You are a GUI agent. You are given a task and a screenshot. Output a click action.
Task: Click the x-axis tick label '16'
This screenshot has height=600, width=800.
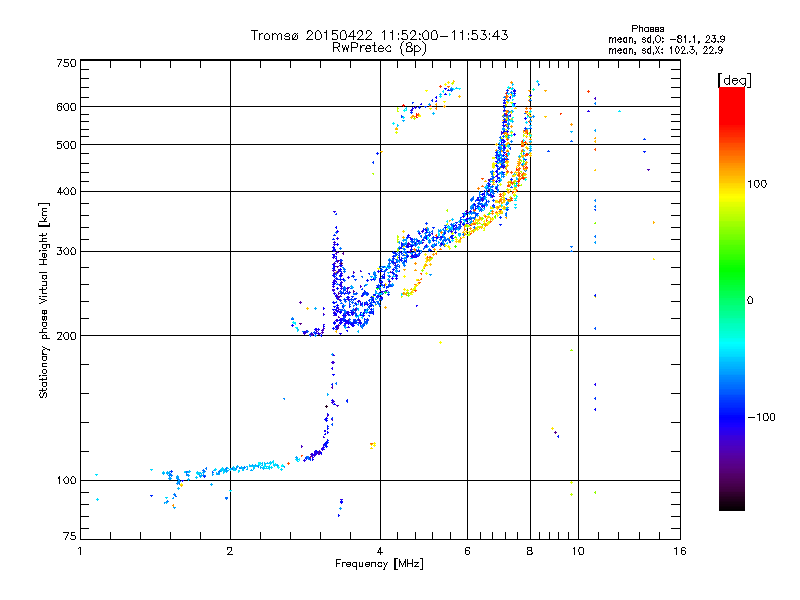pos(680,551)
